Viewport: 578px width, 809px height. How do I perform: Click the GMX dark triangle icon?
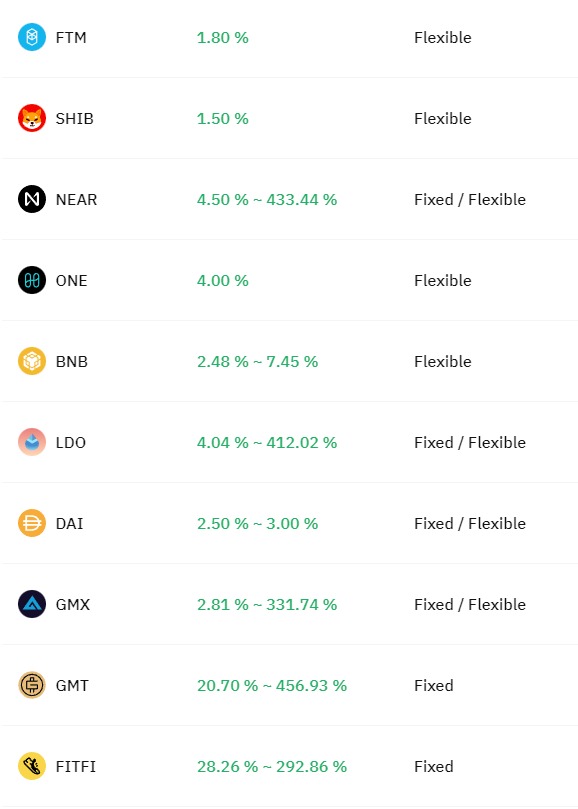click(32, 604)
